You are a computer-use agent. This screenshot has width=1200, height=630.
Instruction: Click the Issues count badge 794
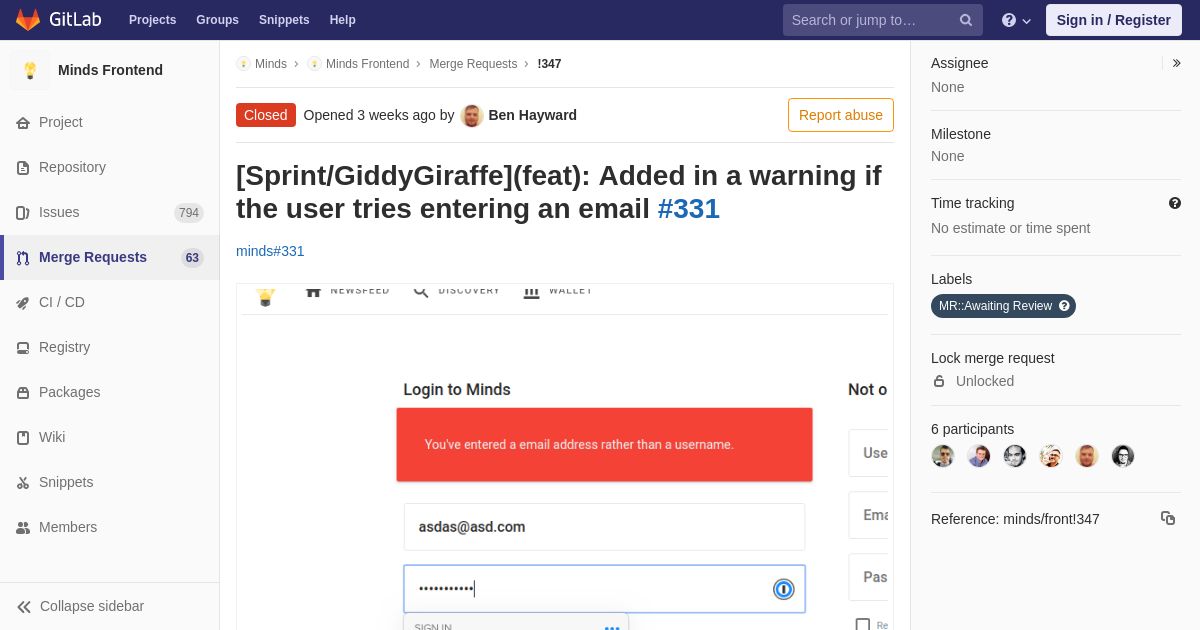pos(189,212)
